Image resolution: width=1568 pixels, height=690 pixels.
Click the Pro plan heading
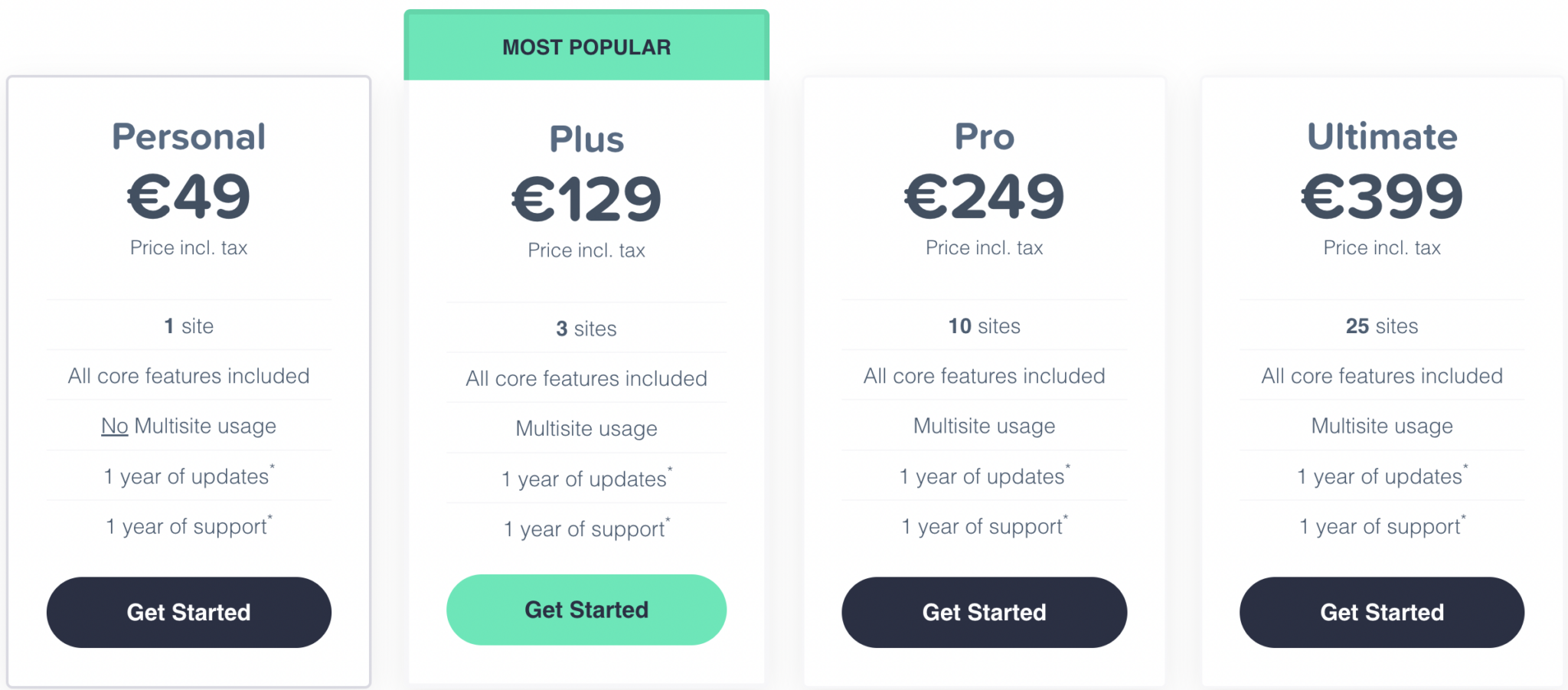click(985, 137)
